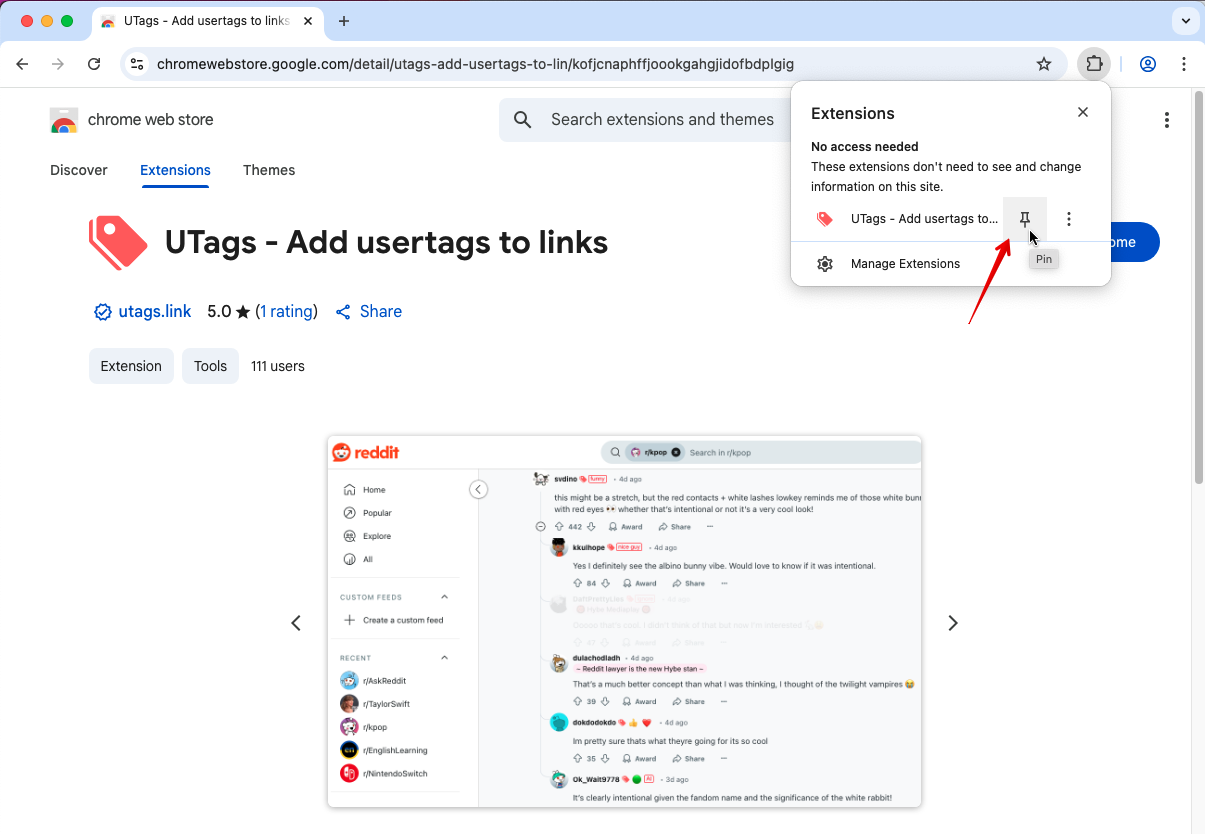Show next screenshot in carousel
Viewport: 1205px width, 834px height.
[x=952, y=623]
